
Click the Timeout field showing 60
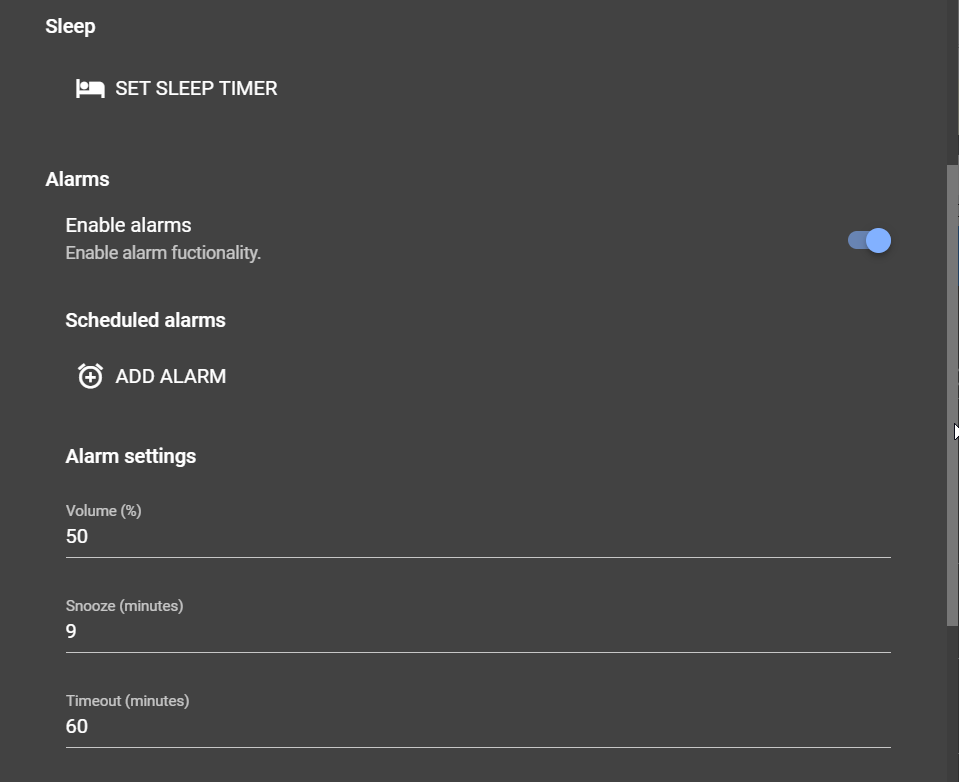(x=477, y=727)
